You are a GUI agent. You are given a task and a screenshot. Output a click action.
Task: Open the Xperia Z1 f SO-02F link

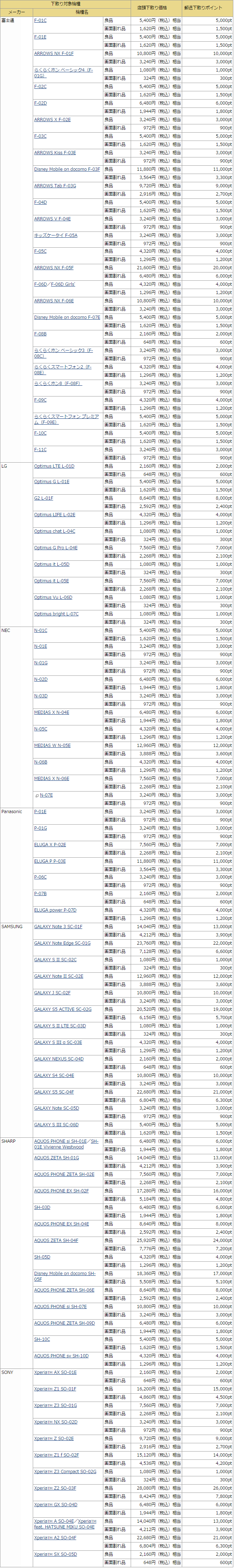tap(57, 1455)
